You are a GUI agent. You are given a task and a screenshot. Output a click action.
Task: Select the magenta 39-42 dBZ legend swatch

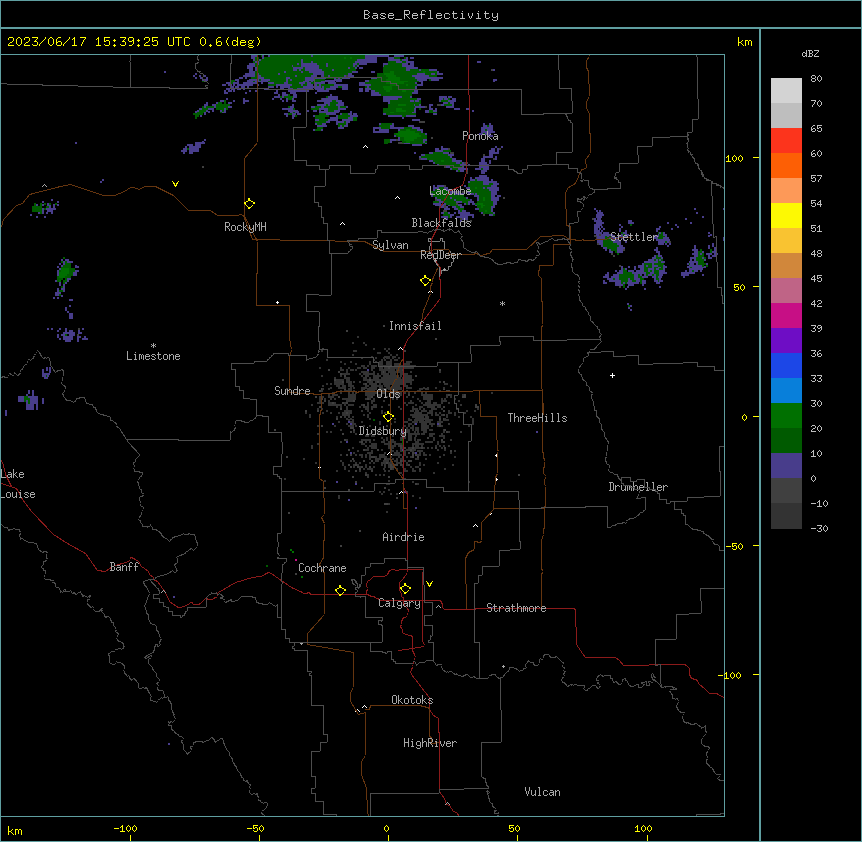[x=786, y=315]
